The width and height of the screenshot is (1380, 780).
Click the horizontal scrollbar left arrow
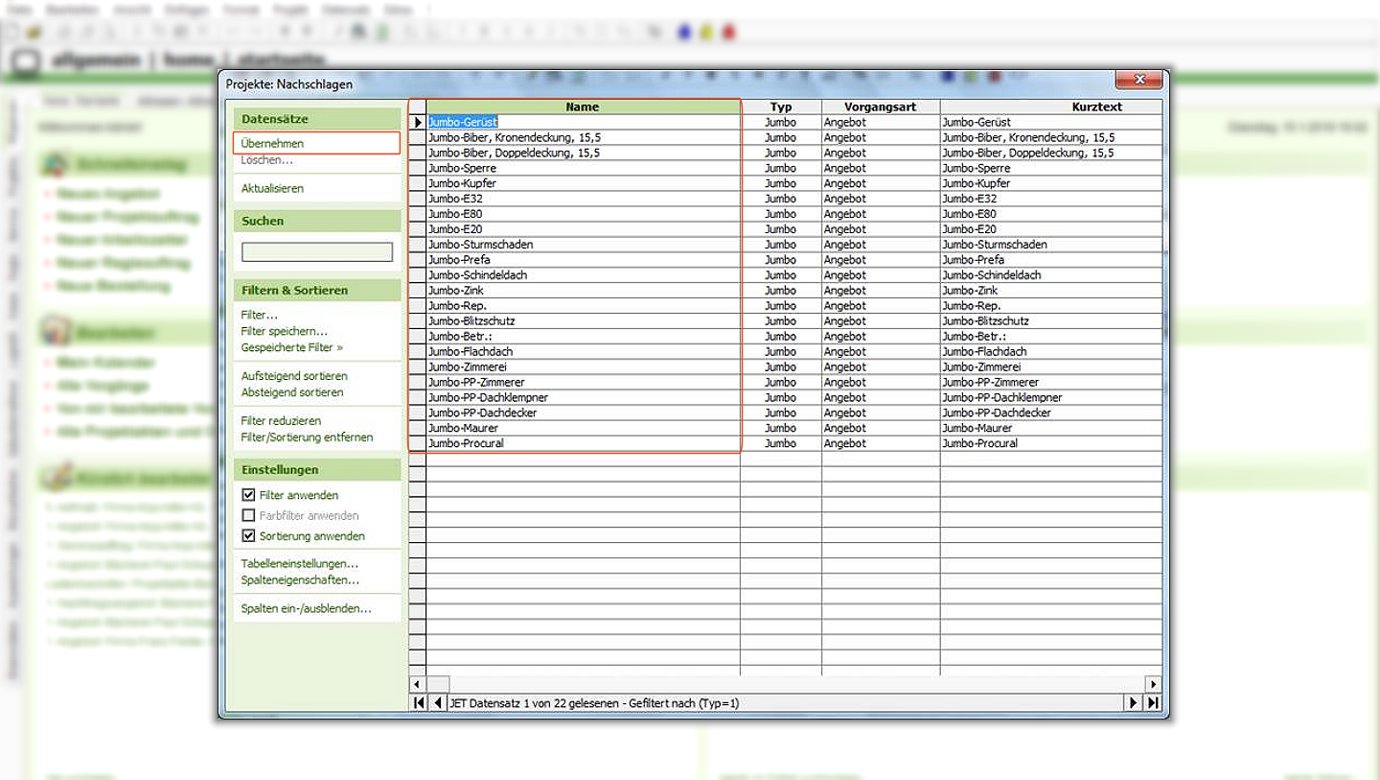418,685
